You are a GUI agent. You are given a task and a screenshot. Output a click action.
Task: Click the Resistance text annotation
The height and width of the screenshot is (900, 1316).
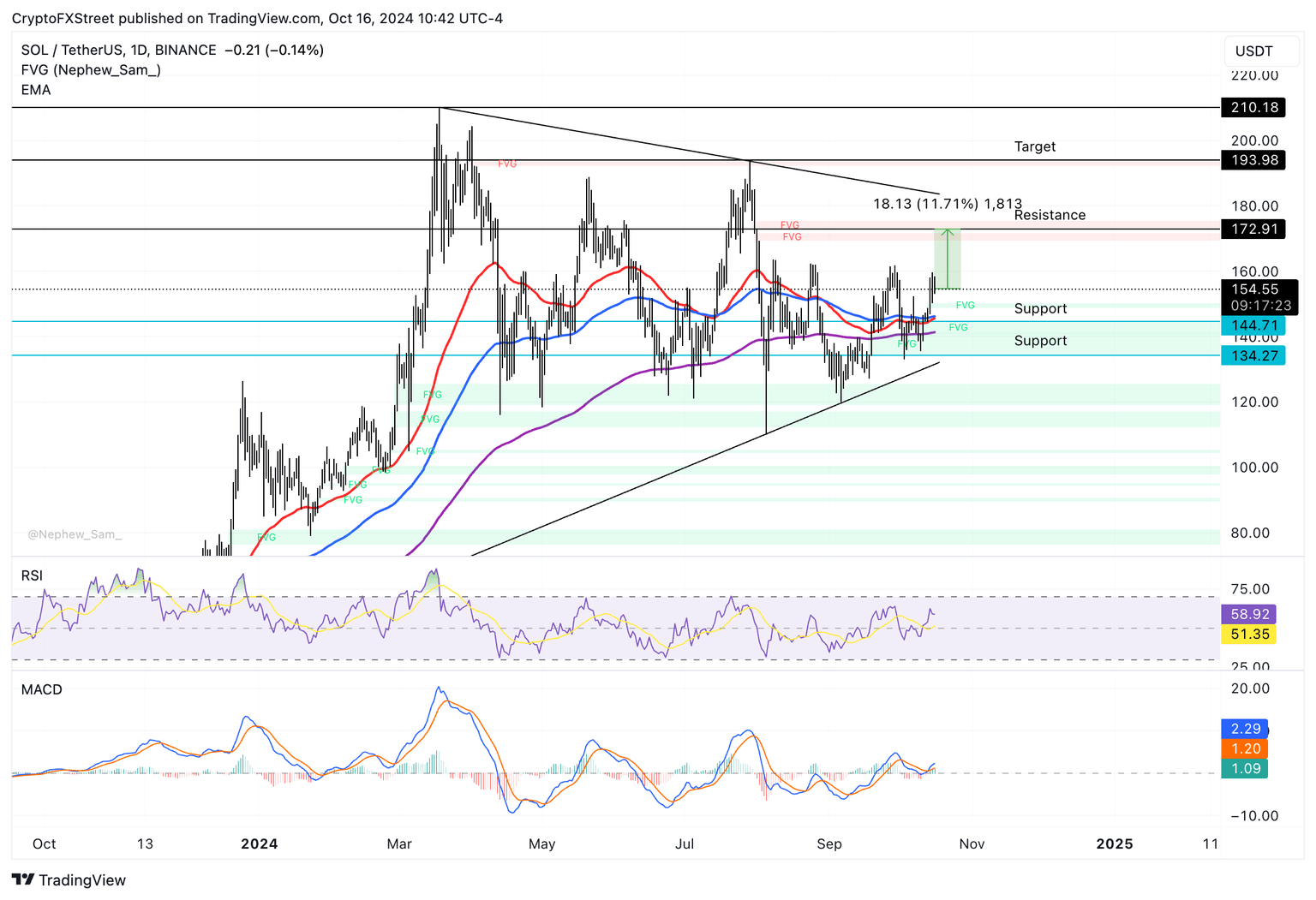(1050, 215)
